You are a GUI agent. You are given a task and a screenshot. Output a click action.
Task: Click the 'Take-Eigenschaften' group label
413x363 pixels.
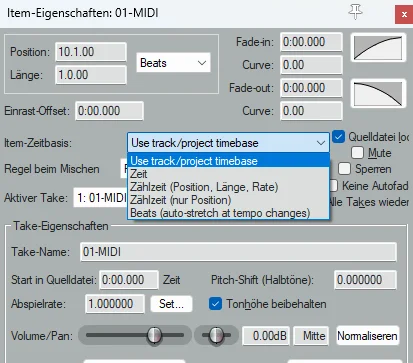(x=61, y=226)
